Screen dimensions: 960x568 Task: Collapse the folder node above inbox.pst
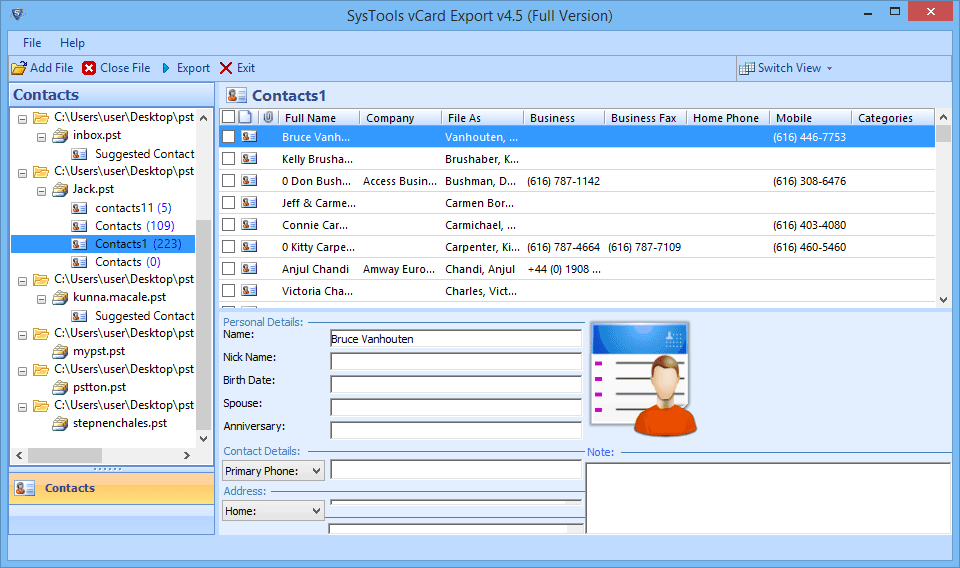coord(23,119)
